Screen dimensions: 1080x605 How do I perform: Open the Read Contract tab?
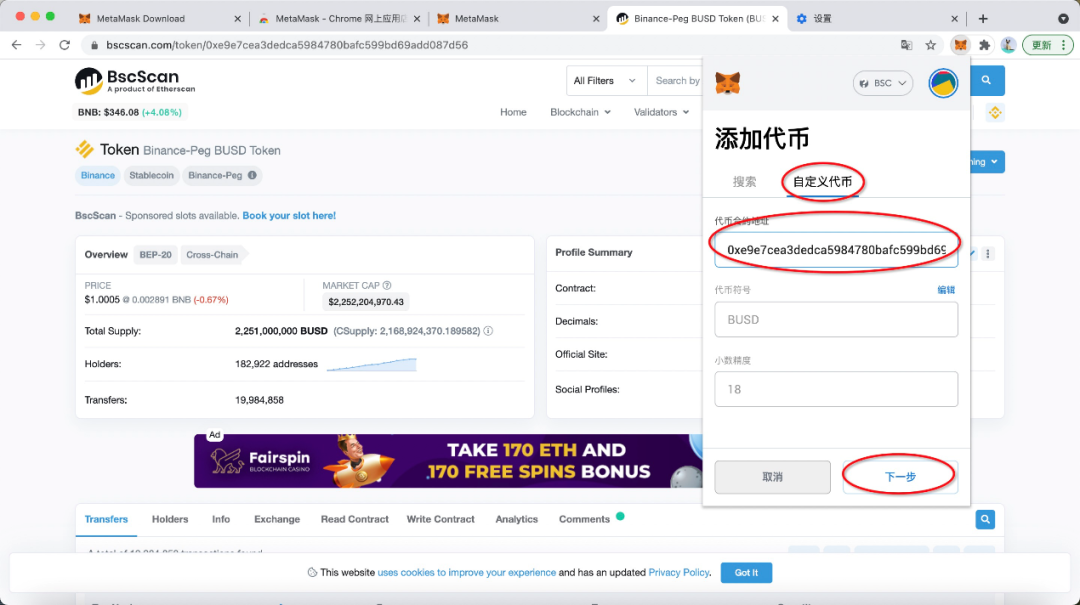click(354, 519)
